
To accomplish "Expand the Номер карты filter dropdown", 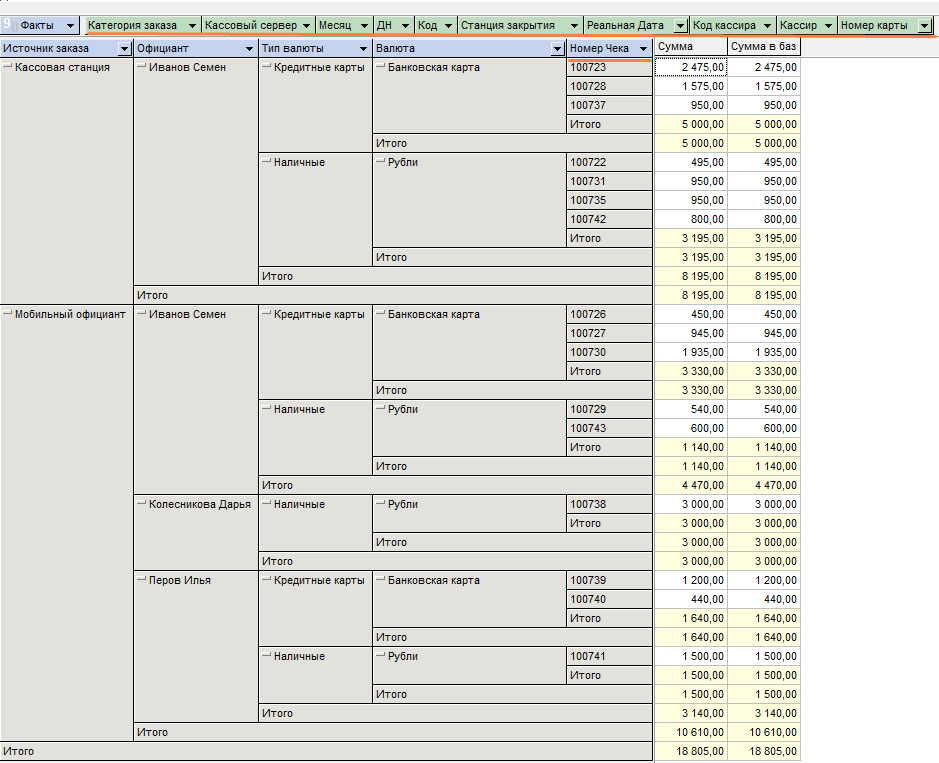I will point(924,25).
